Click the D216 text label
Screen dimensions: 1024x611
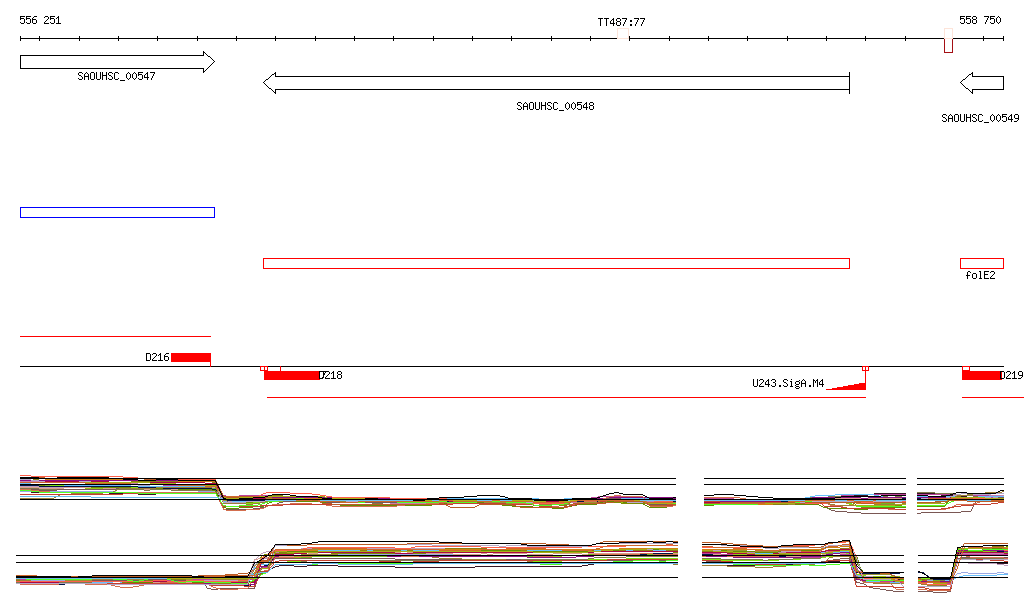pos(157,358)
